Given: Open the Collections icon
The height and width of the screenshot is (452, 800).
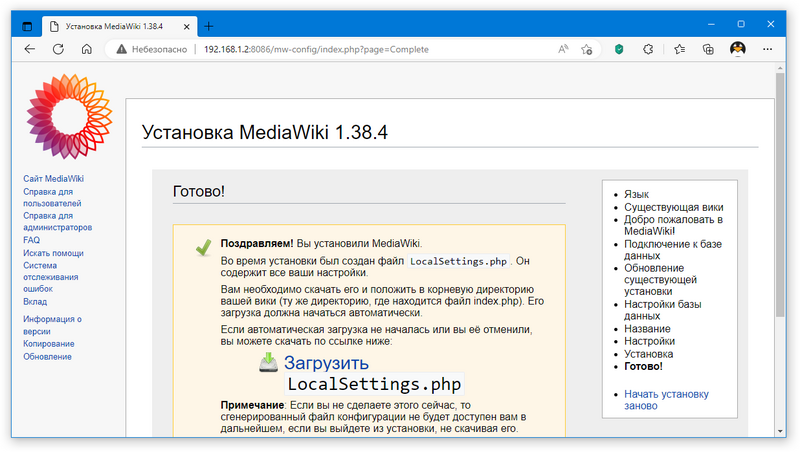Looking at the screenshot, I should tap(708, 49).
